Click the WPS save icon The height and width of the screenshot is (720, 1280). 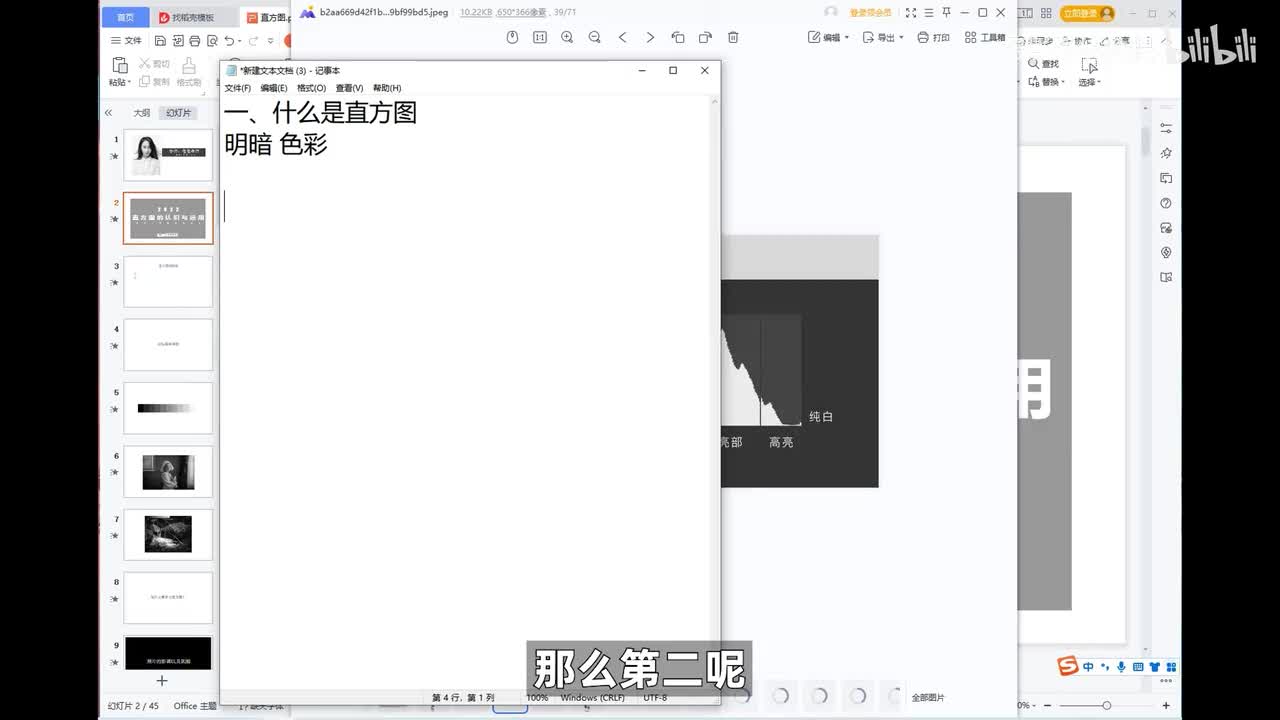click(x=160, y=41)
